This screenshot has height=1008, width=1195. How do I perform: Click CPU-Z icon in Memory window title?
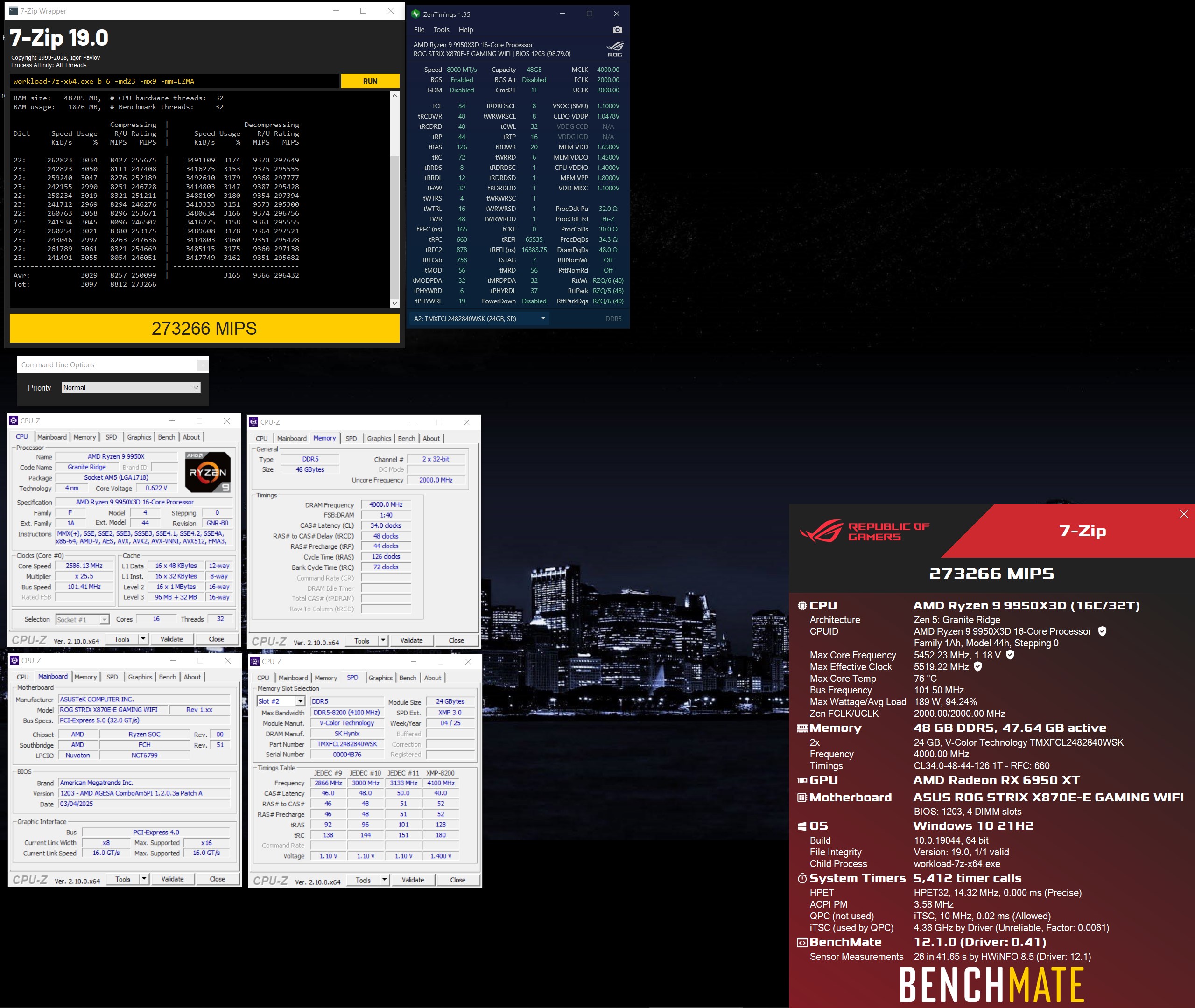coord(254,422)
